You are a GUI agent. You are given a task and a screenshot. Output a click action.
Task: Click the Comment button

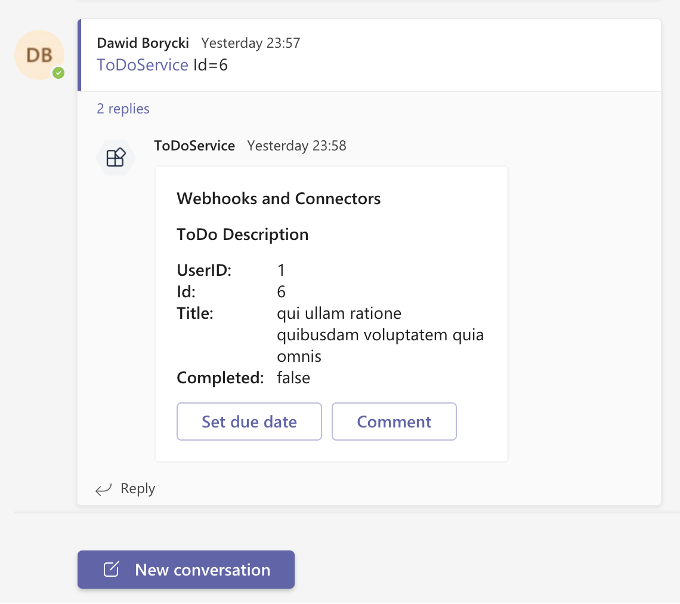point(394,421)
